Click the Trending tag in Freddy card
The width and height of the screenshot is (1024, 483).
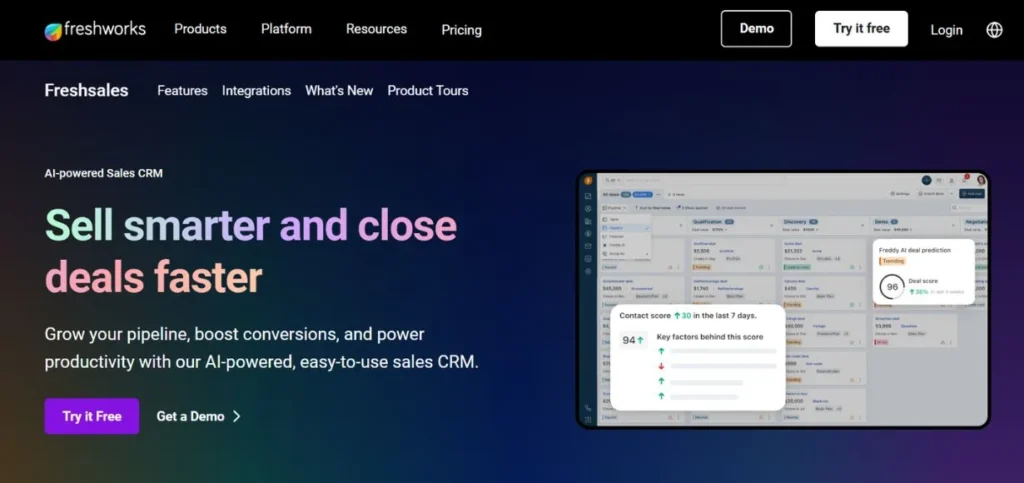893,261
